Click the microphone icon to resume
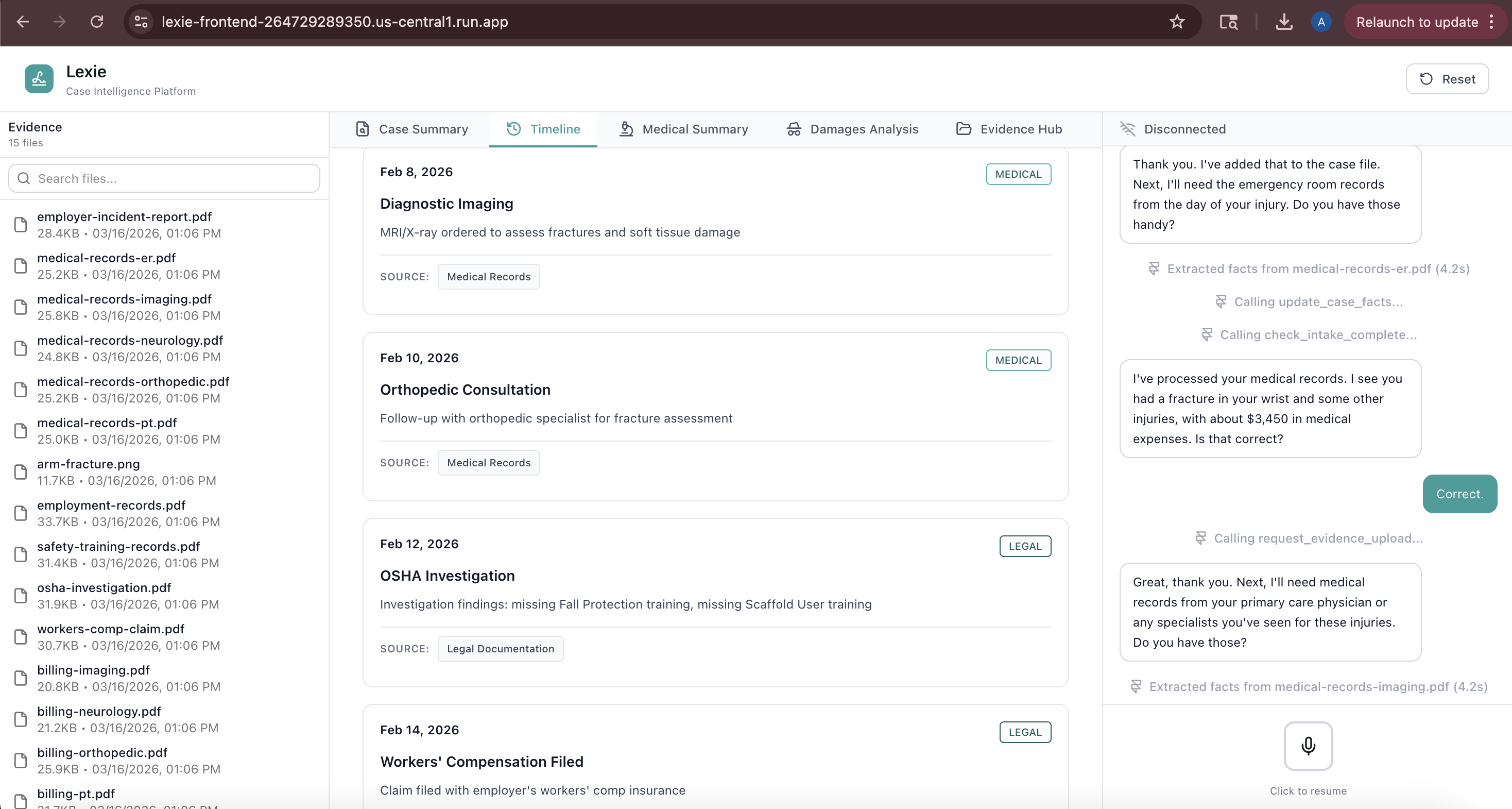 tap(1308, 746)
